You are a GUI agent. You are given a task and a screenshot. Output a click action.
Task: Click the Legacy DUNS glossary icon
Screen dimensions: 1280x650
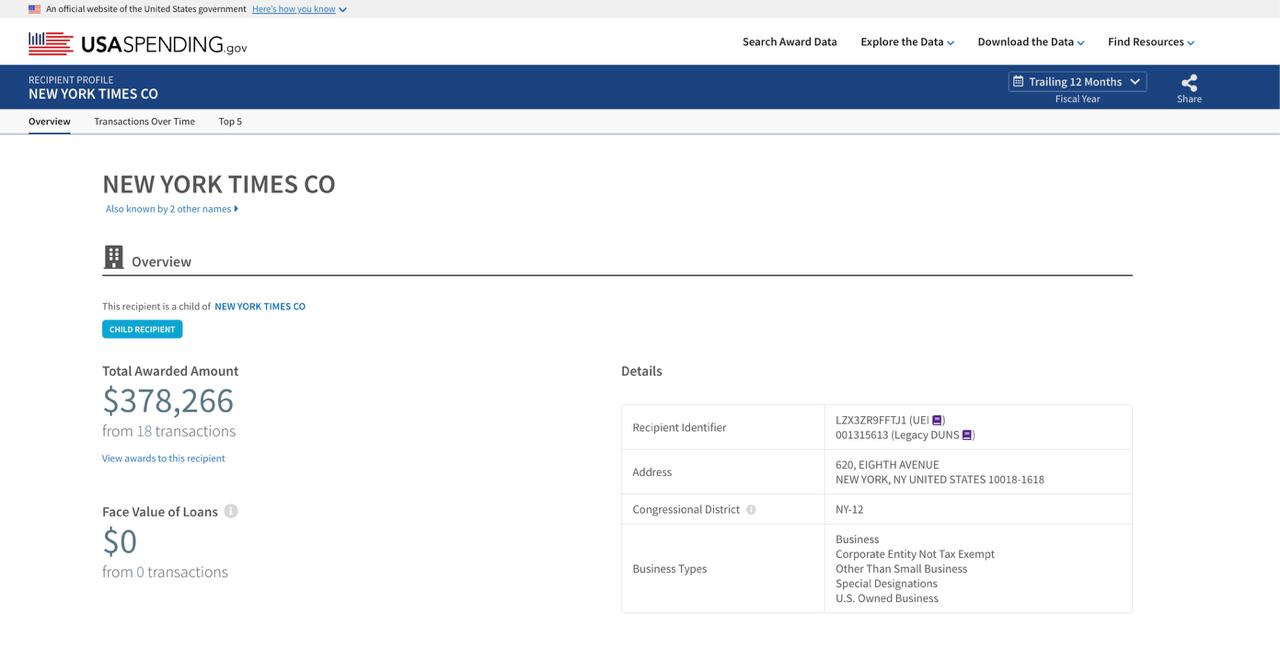point(967,435)
